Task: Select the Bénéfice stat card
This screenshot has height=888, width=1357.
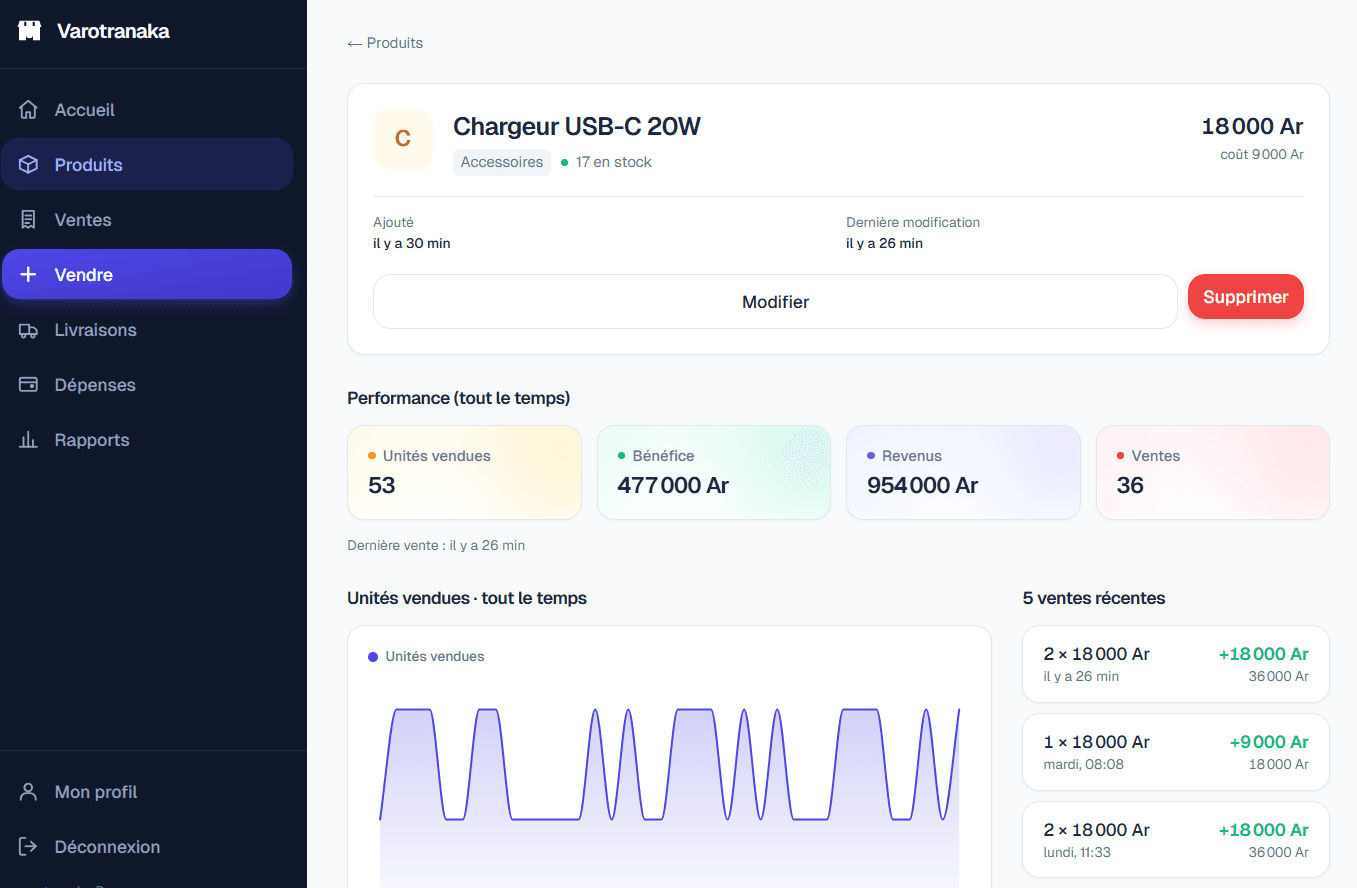Action: point(714,473)
